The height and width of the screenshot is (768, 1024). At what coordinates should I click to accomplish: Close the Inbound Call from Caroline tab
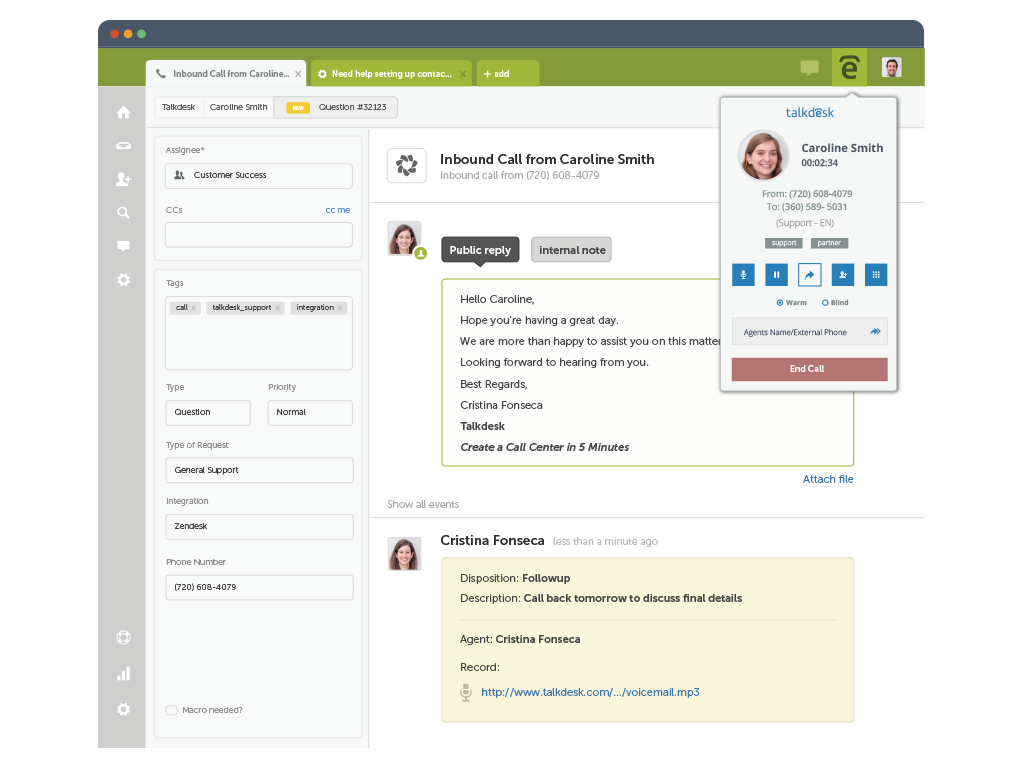tap(298, 74)
